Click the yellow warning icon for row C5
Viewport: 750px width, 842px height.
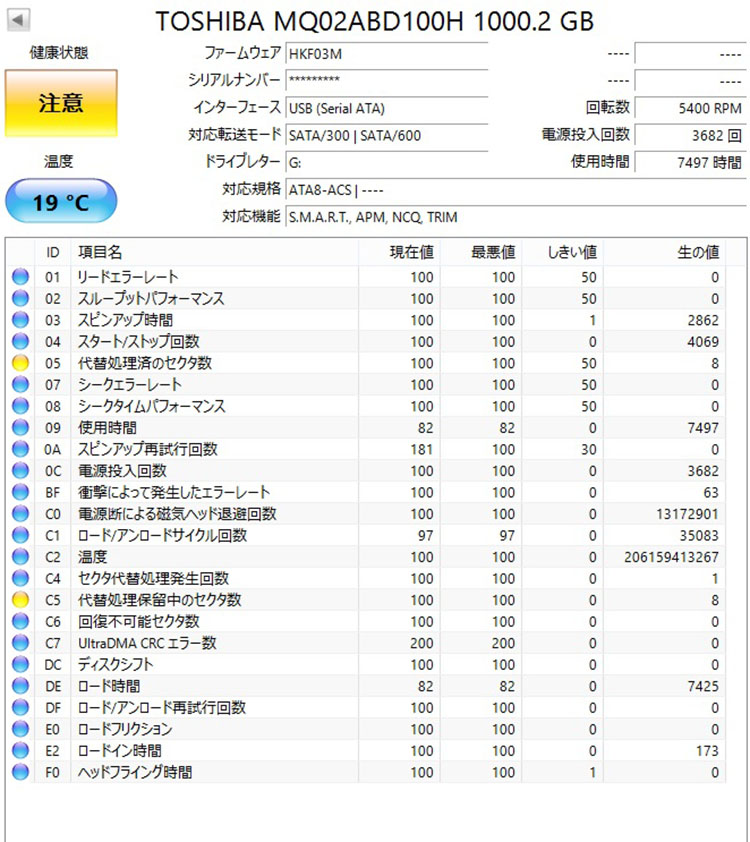click(20, 600)
